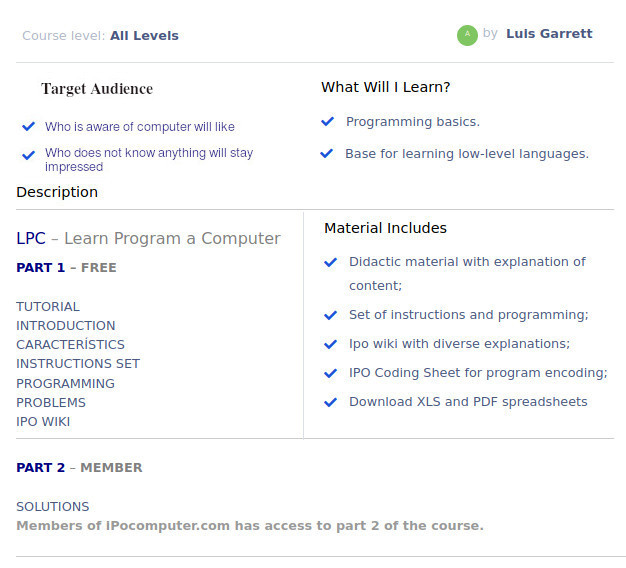This screenshot has height=568, width=626.
Task: Click the PART 1 heading
Action: pyautogui.click(x=40, y=267)
